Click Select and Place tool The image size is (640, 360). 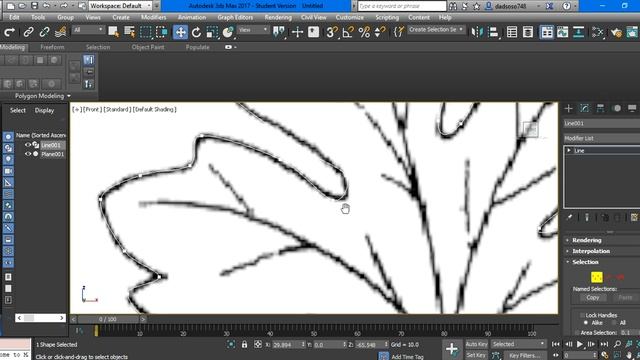click(228, 32)
